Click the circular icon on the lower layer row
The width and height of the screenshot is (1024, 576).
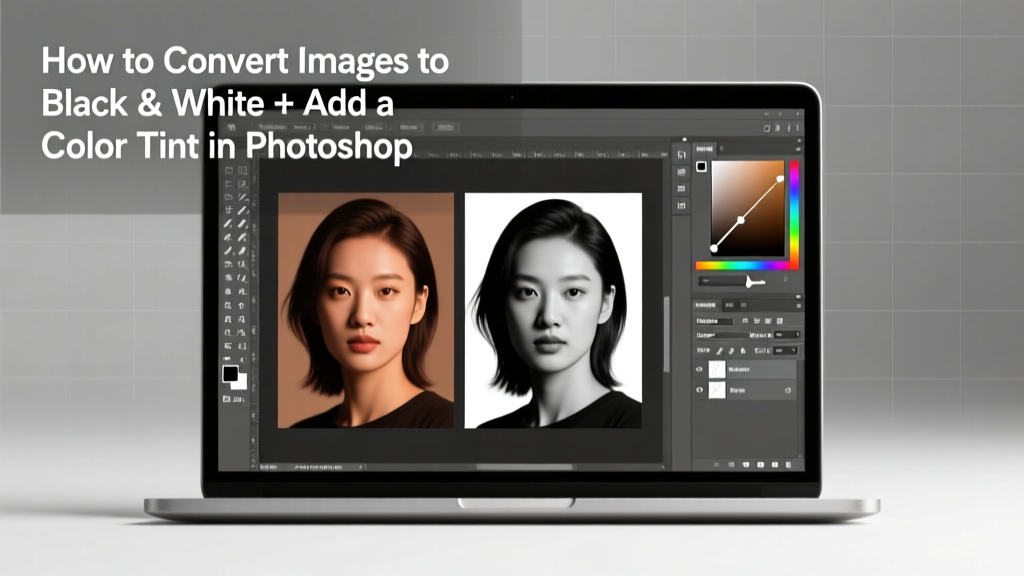(788, 391)
